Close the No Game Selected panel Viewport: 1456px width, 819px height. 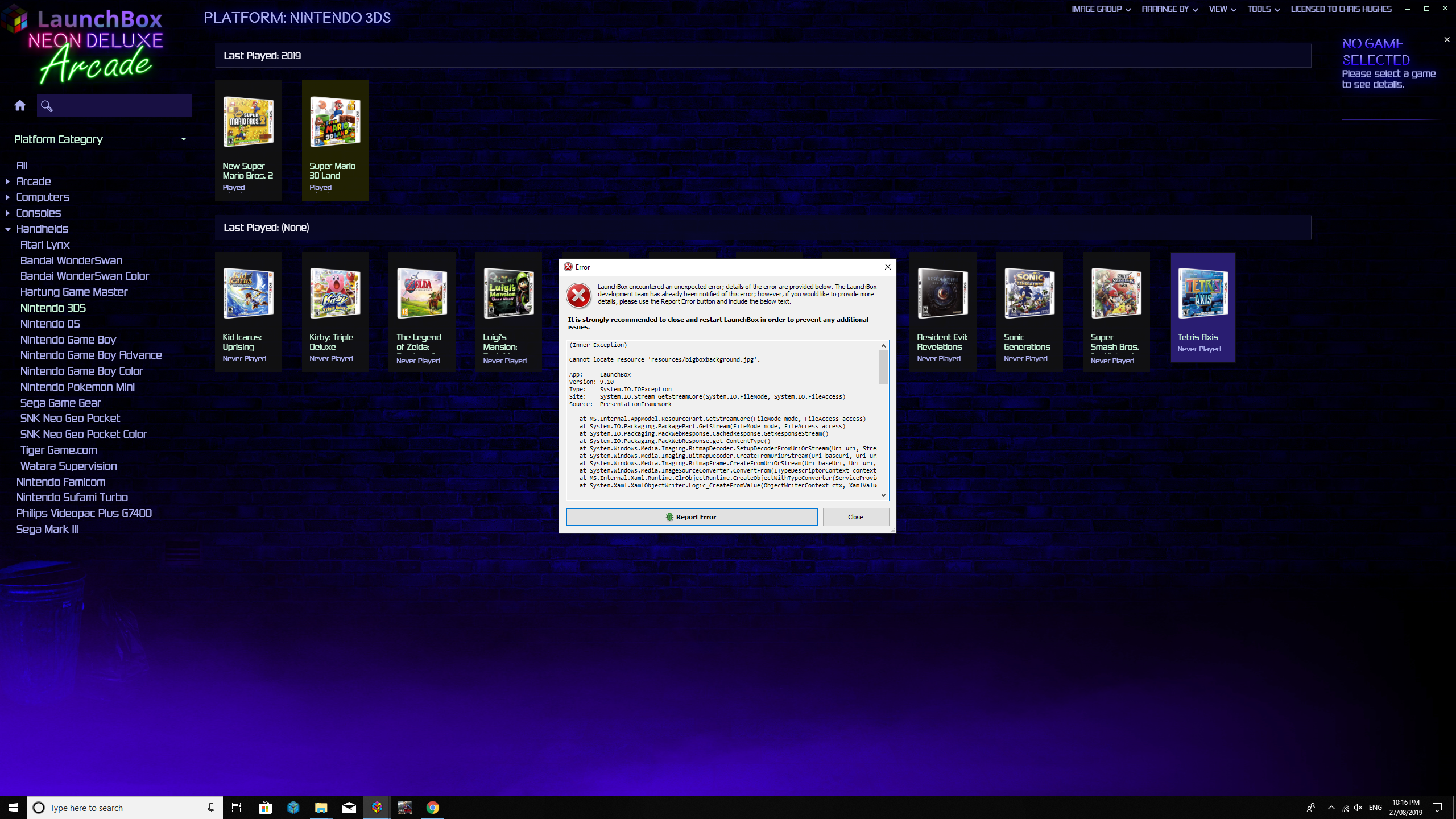1447,40
